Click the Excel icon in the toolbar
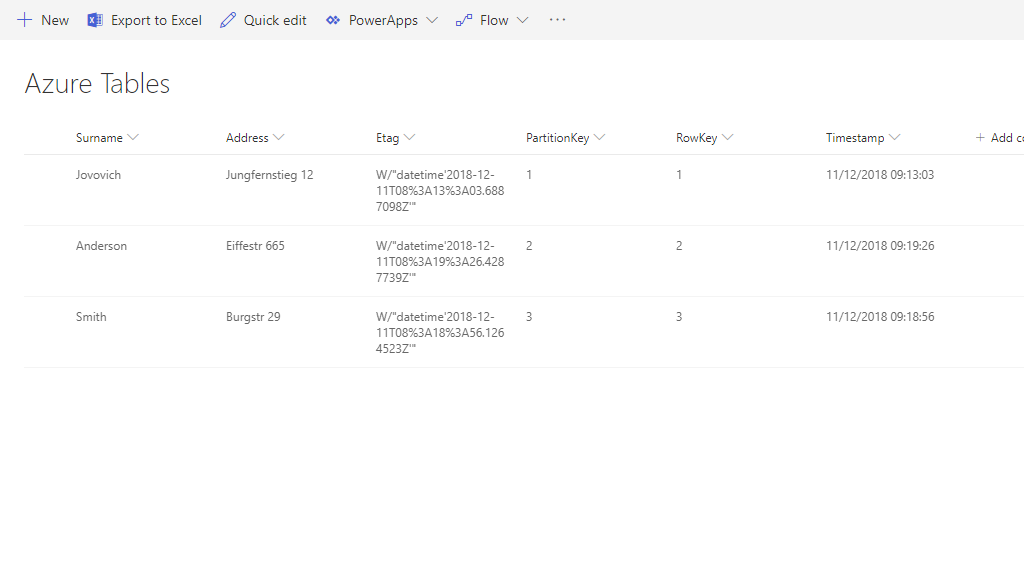The width and height of the screenshot is (1024, 561). (95, 20)
